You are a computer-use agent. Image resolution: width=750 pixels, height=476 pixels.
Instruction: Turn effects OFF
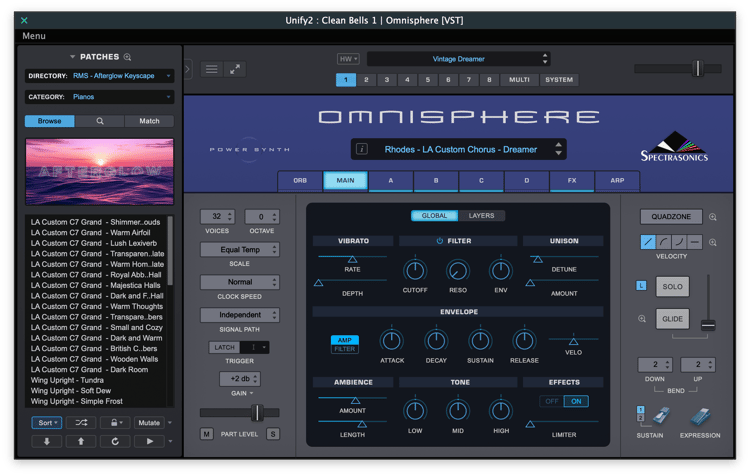pyautogui.click(x=551, y=401)
